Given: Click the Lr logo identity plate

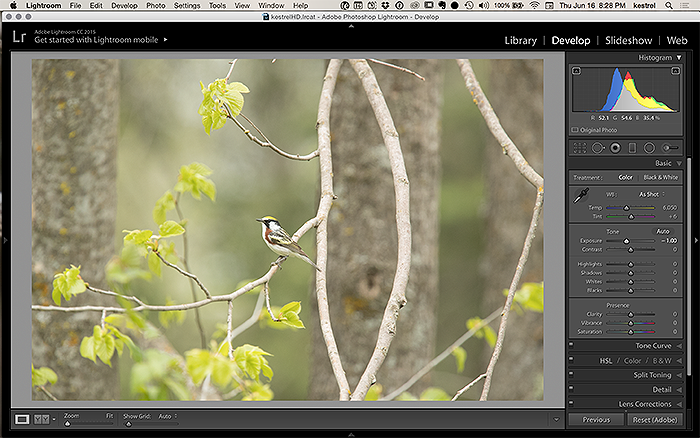Looking at the screenshot, I should [x=19, y=37].
